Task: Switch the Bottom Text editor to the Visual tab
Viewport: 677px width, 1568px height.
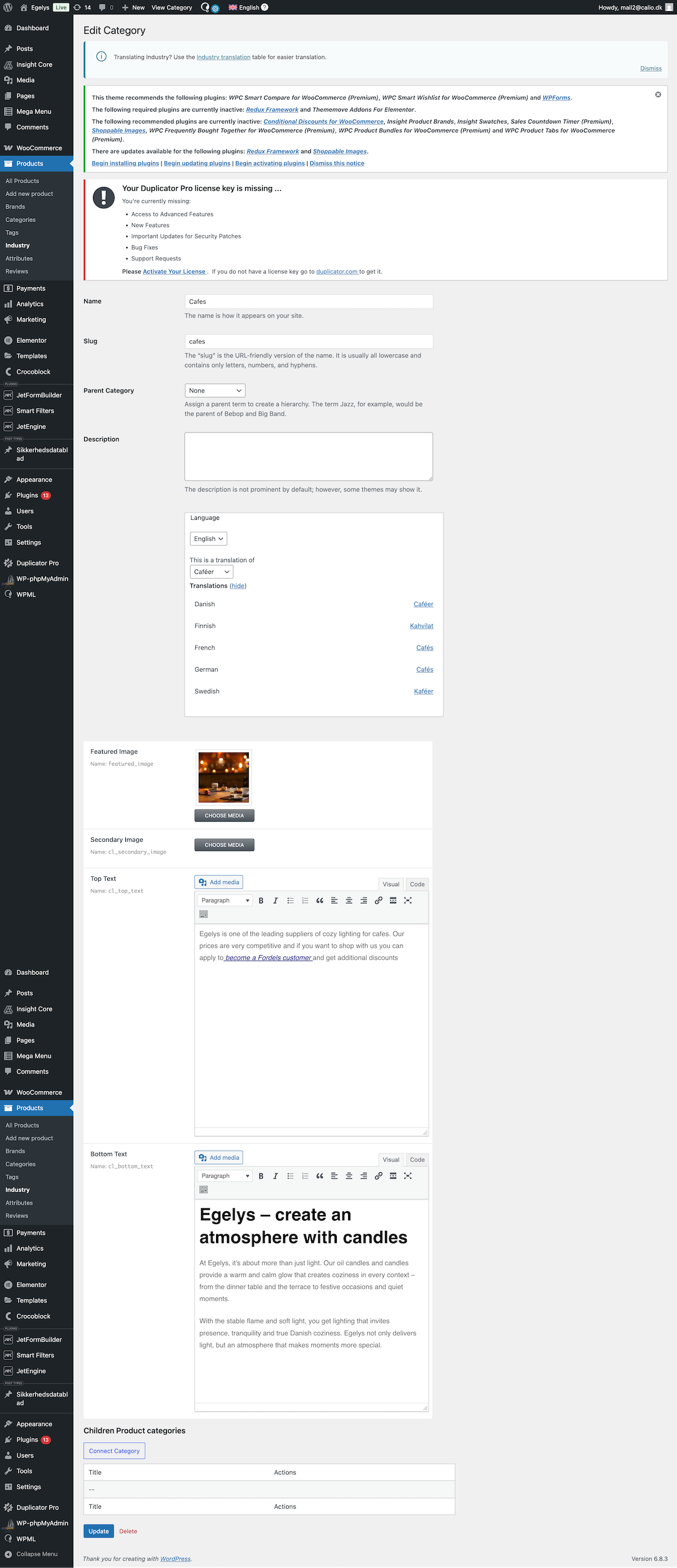Action: [391, 1160]
